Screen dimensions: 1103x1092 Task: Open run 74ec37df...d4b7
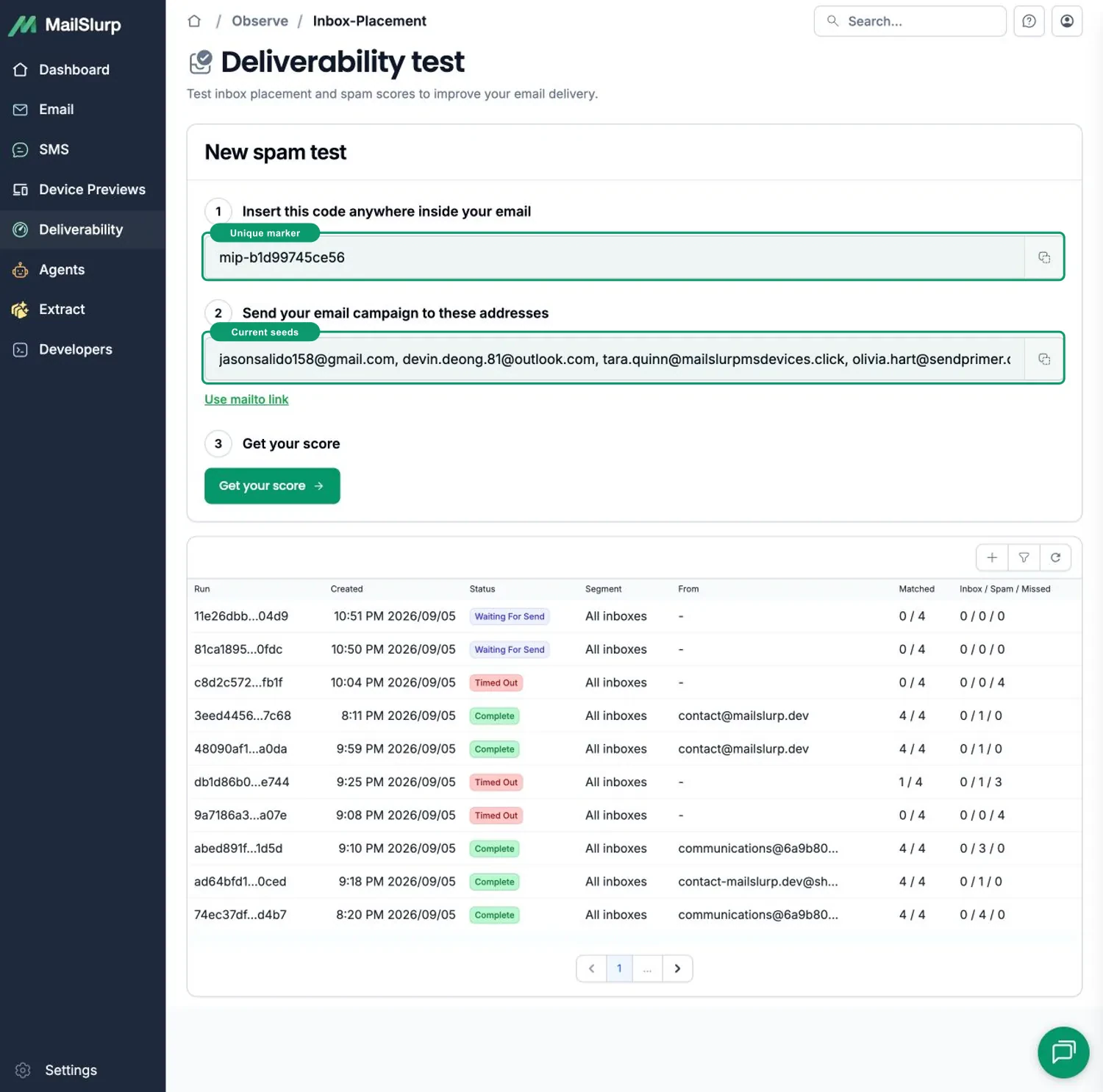coord(240,915)
